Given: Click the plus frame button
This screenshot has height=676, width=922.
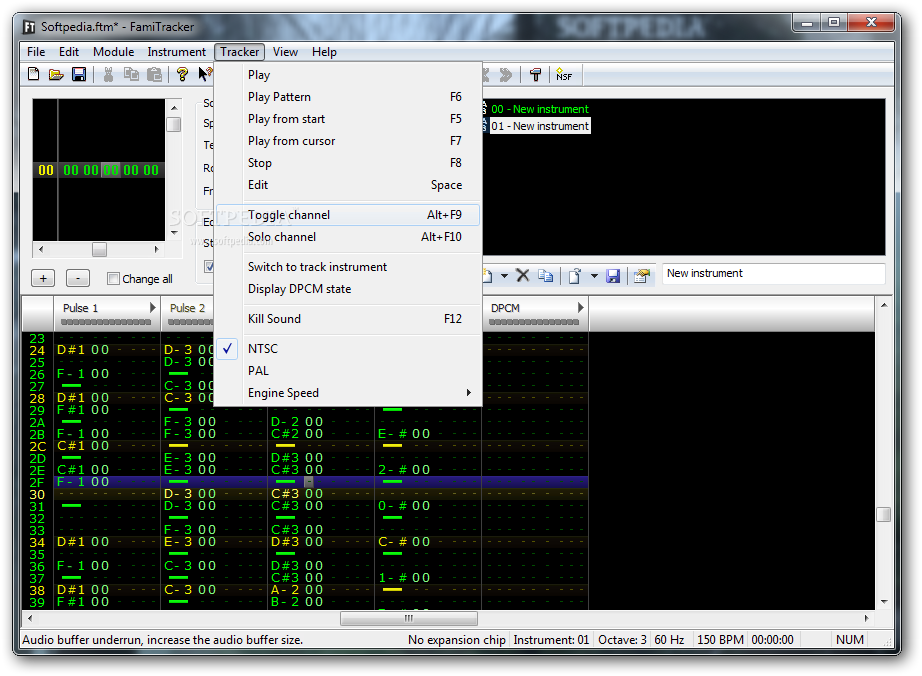Looking at the screenshot, I should tap(43, 278).
